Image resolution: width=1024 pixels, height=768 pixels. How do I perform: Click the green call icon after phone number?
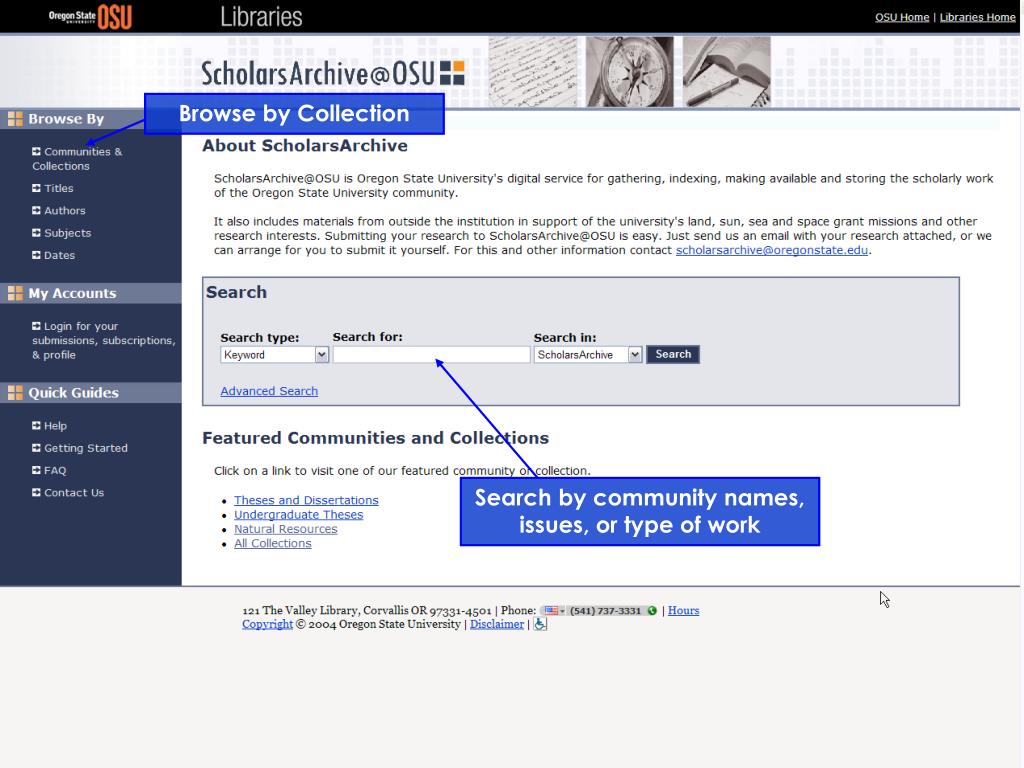pos(652,611)
